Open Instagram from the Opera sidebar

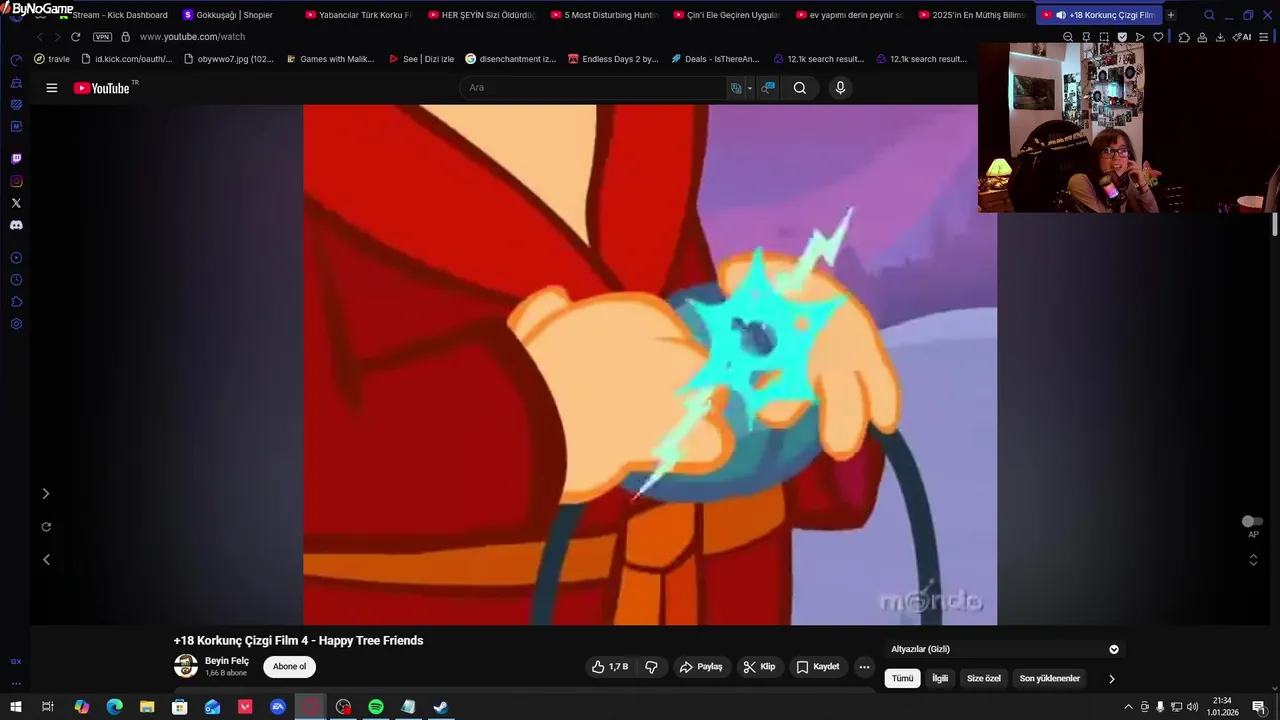pyautogui.click(x=16, y=181)
